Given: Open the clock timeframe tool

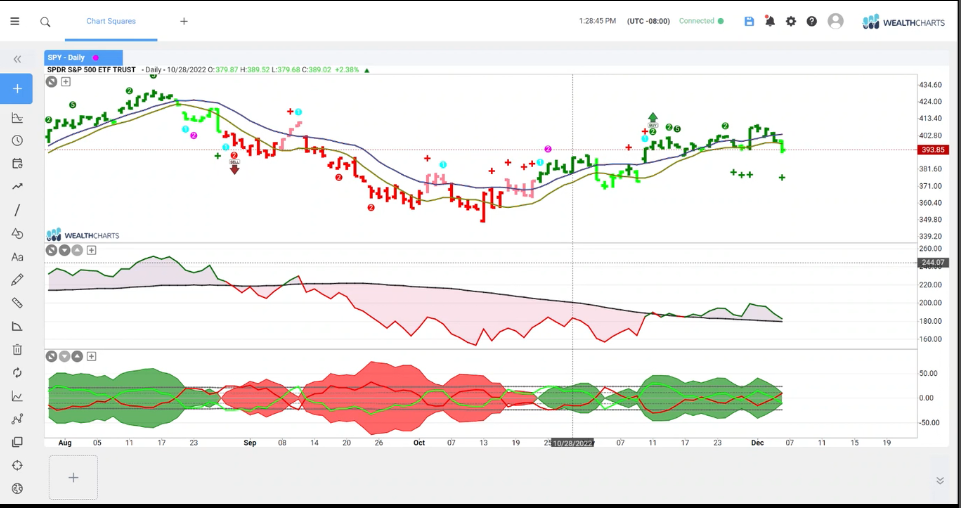Looking at the screenshot, I should click(17, 140).
